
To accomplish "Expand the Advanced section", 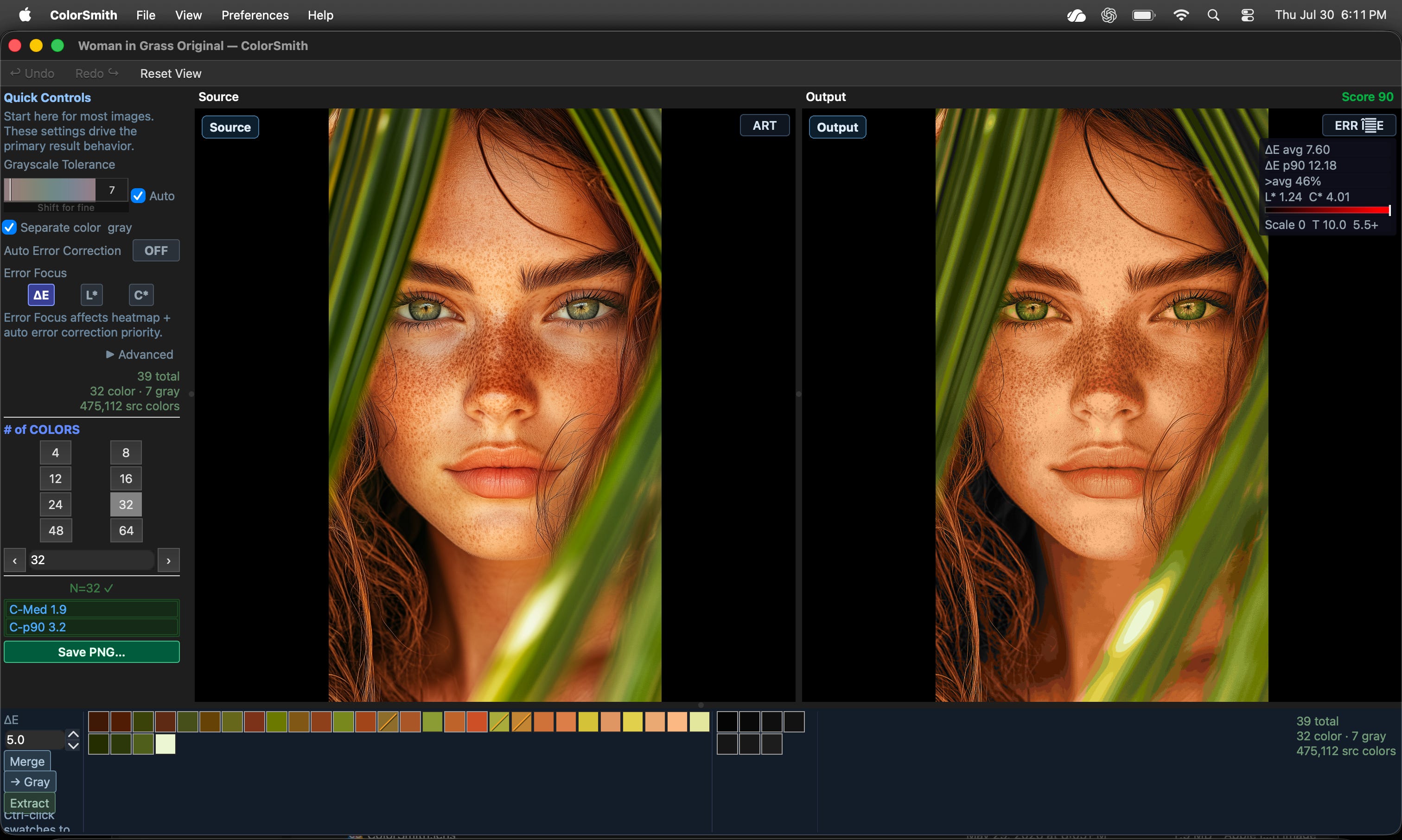I will click(x=139, y=354).
